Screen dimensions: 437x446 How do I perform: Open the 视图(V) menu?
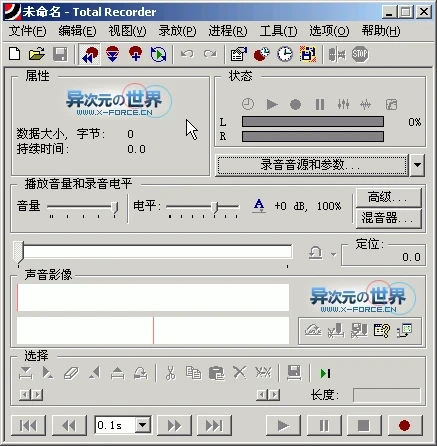click(x=127, y=31)
